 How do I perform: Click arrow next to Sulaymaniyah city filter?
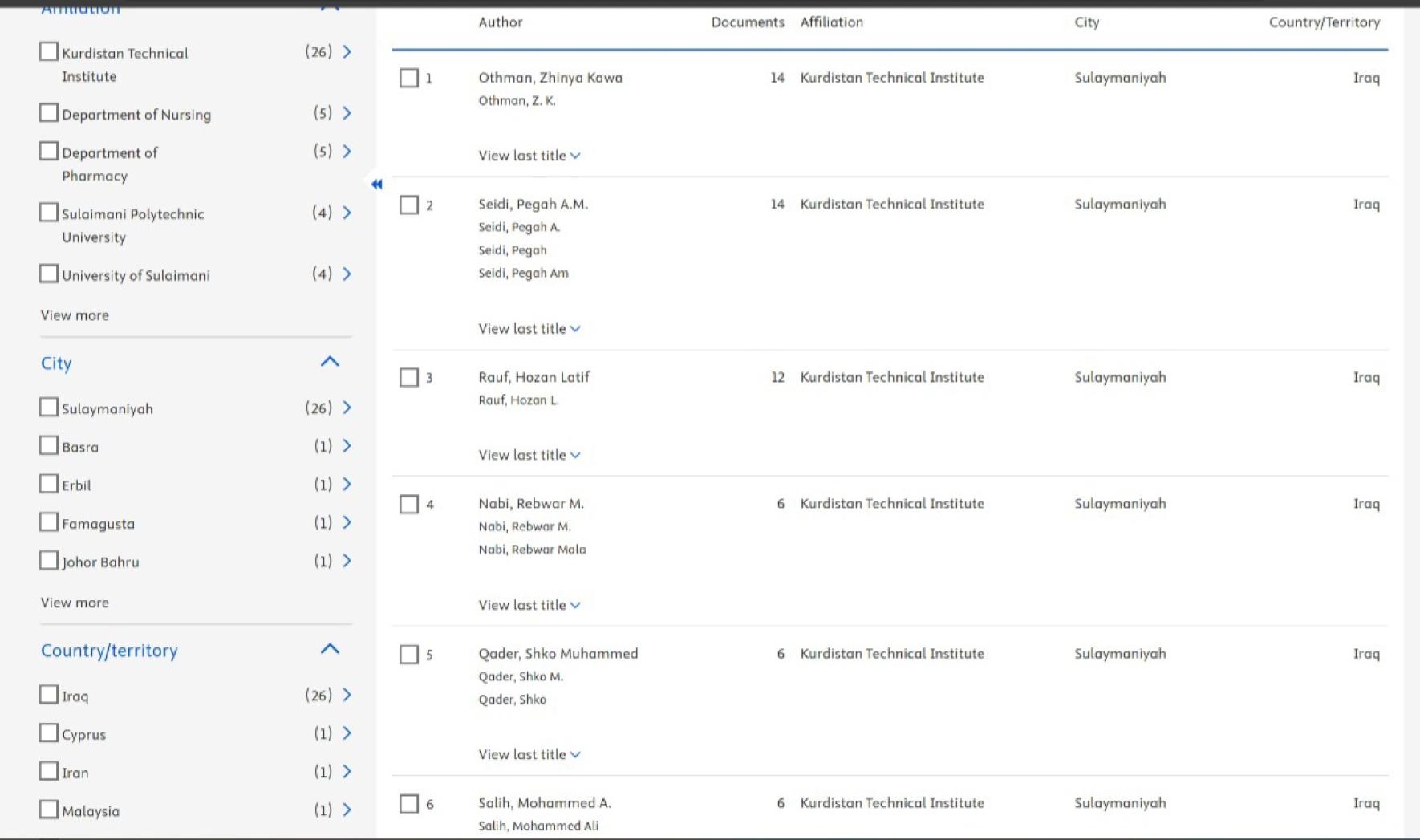tap(347, 408)
